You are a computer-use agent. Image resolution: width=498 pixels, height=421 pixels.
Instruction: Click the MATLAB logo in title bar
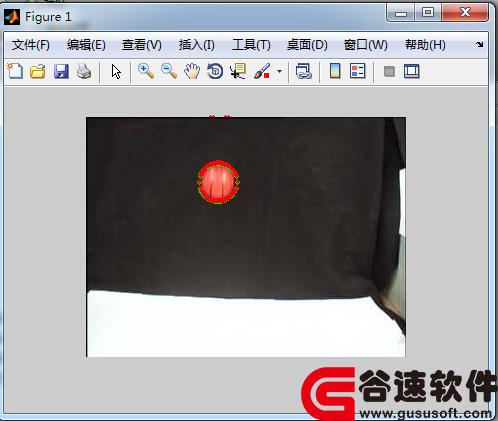pos(12,17)
